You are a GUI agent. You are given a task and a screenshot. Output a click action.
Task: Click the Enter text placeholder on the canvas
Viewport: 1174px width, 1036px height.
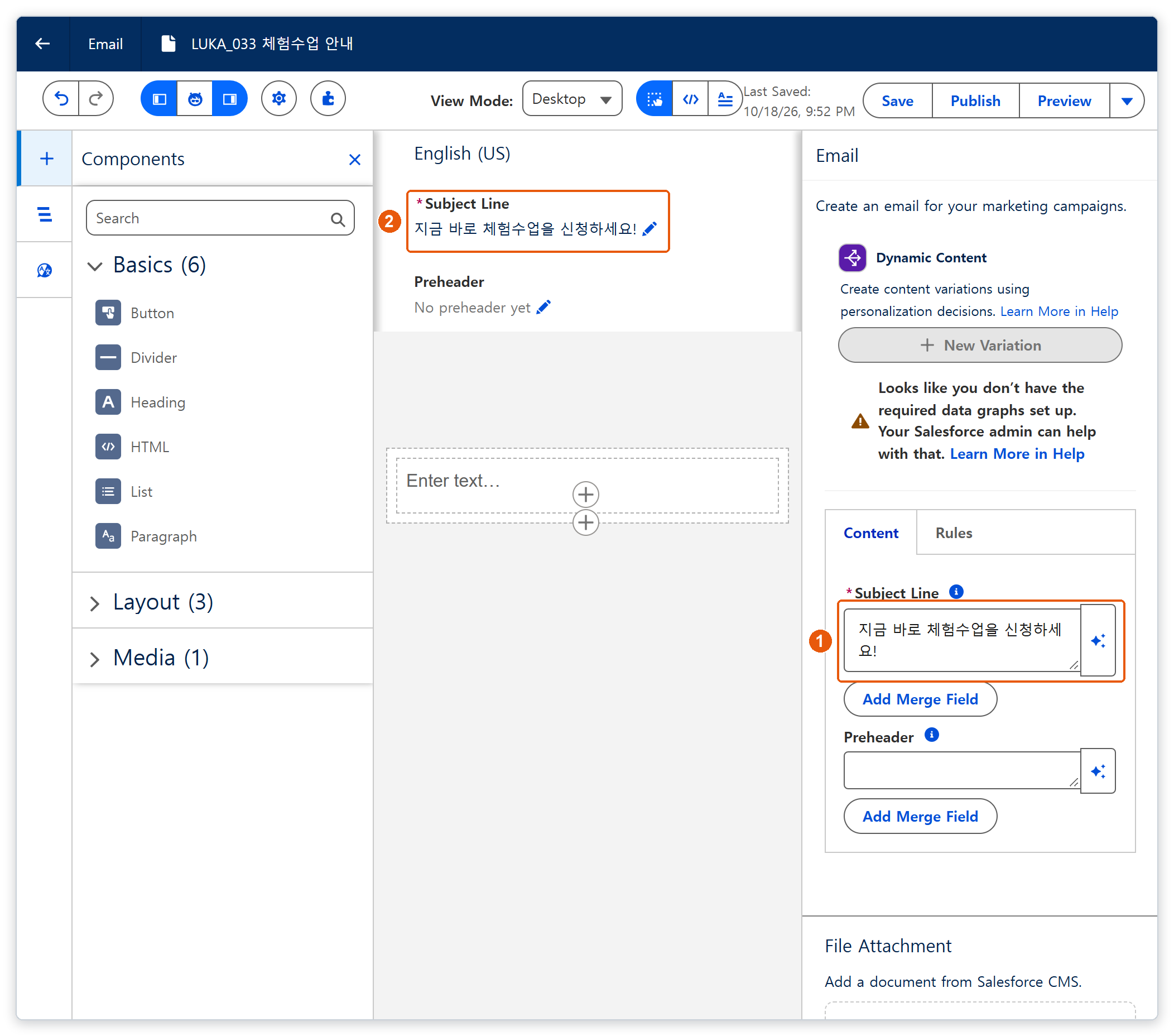point(453,481)
